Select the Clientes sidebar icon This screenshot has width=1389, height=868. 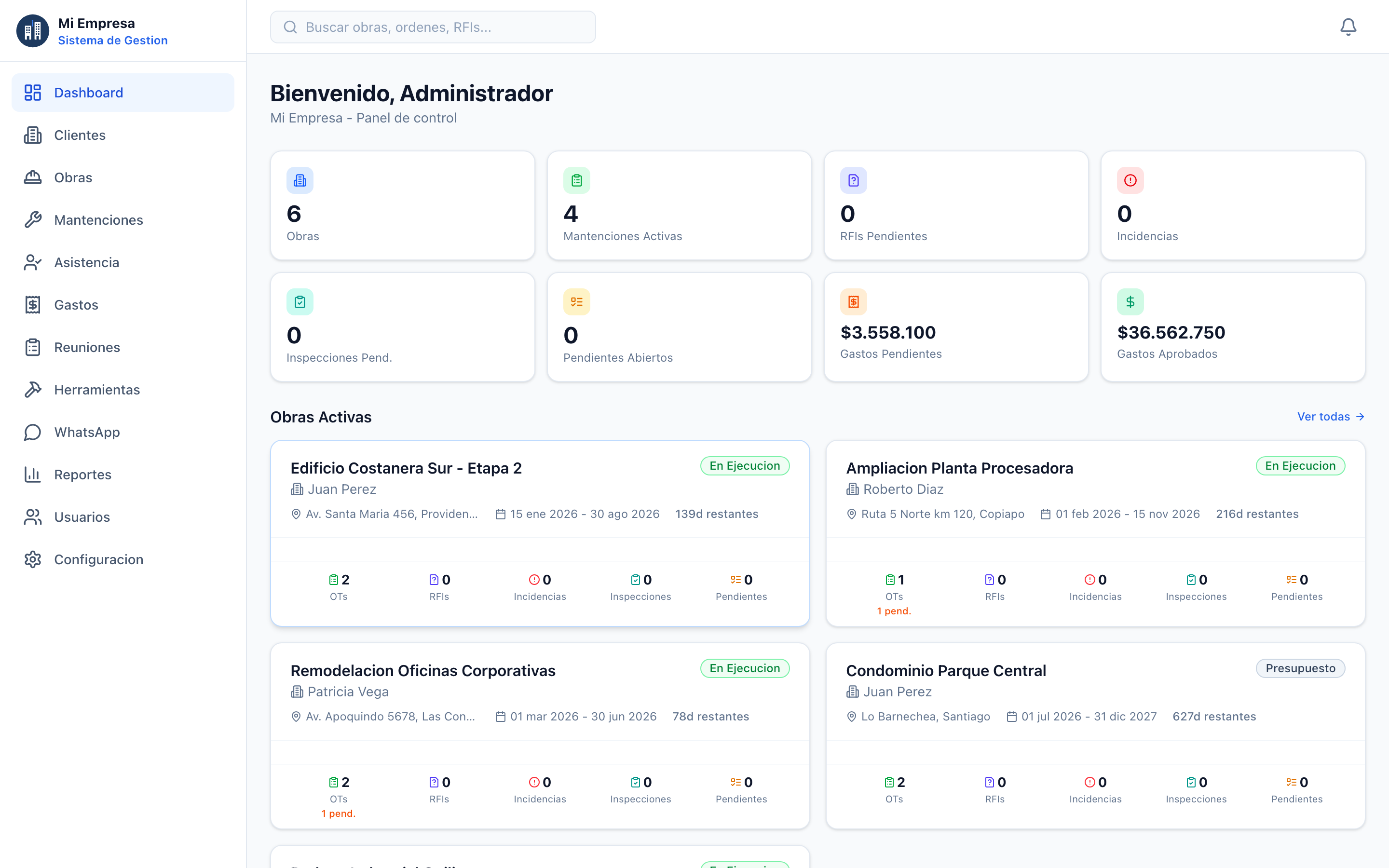pyautogui.click(x=33, y=135)
